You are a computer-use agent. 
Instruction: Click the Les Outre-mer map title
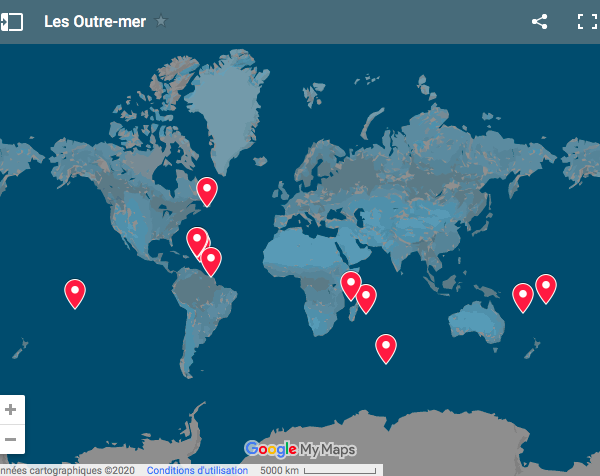pos(95,22)
